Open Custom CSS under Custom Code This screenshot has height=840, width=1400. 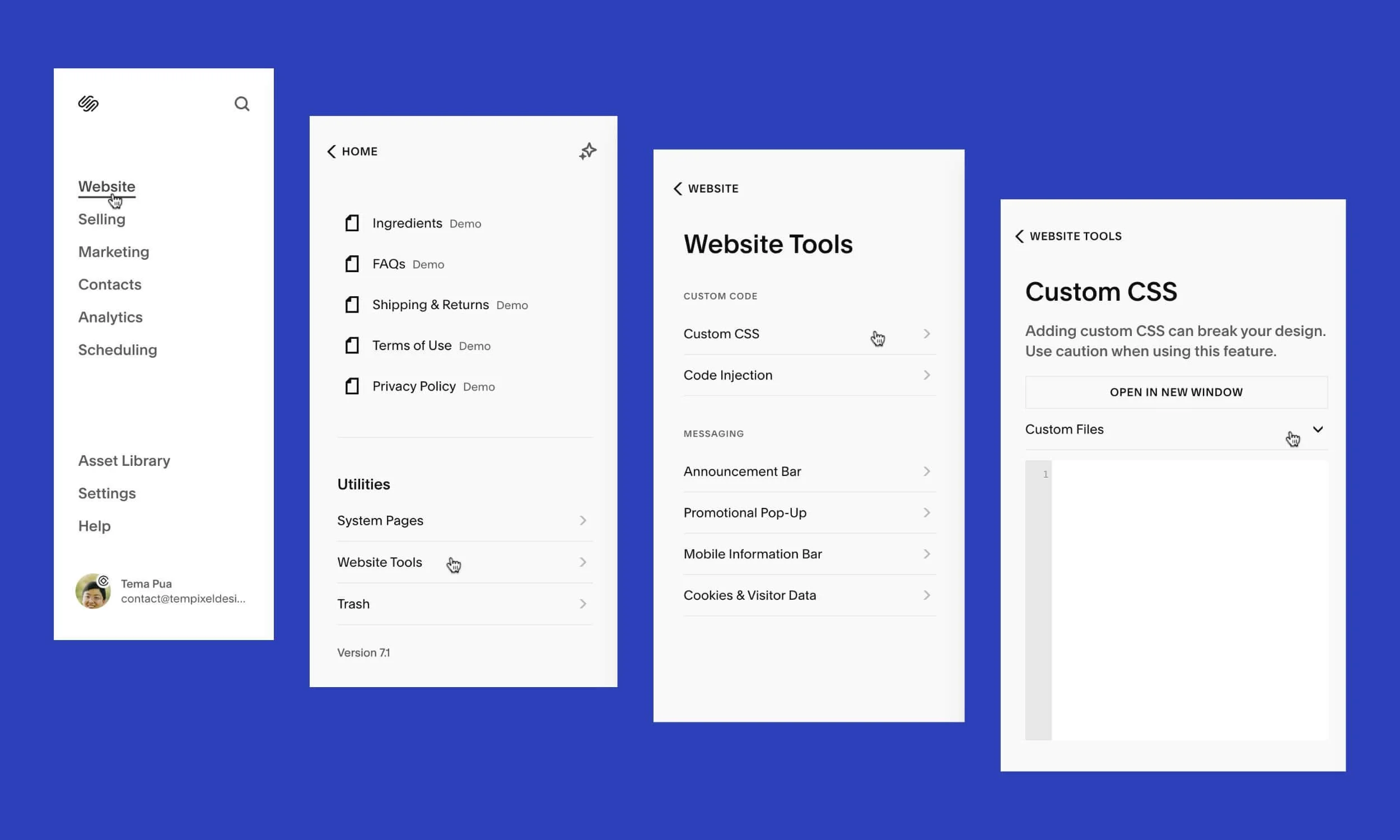[721, 333]
